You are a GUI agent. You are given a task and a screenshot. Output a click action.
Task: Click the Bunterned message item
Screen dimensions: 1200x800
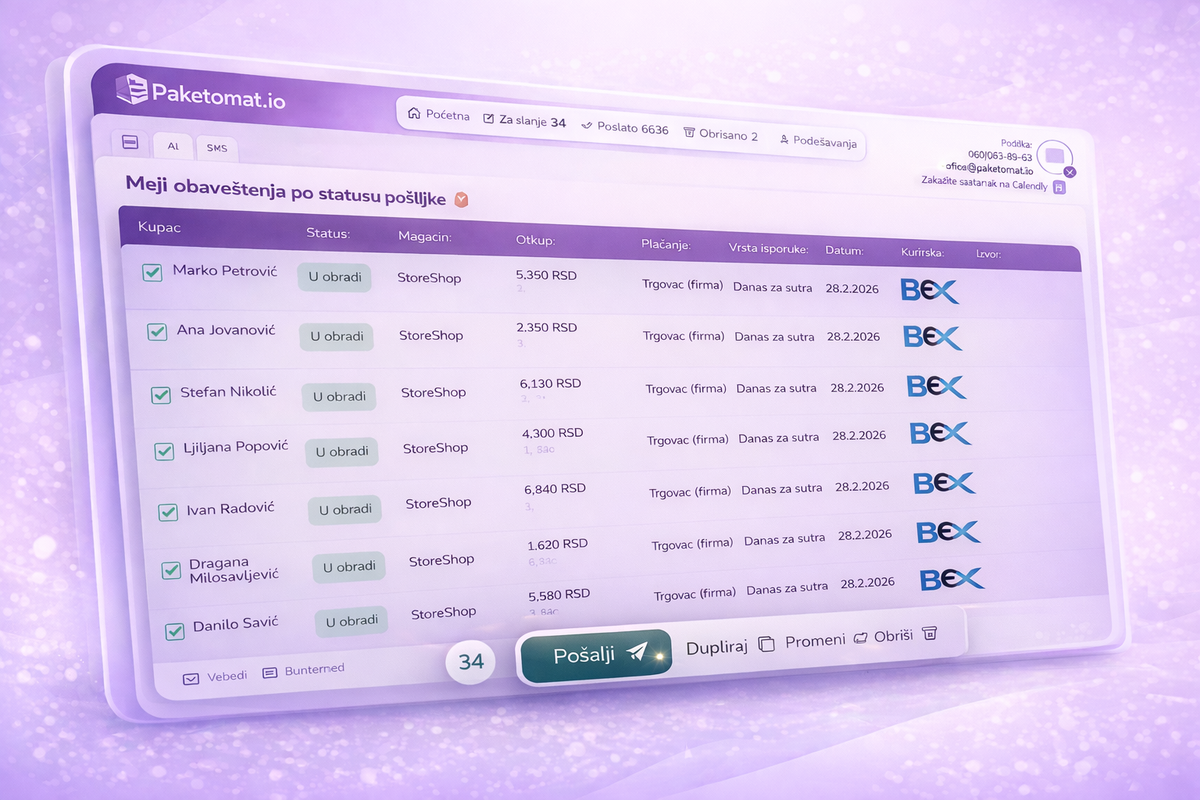[303, 670]
